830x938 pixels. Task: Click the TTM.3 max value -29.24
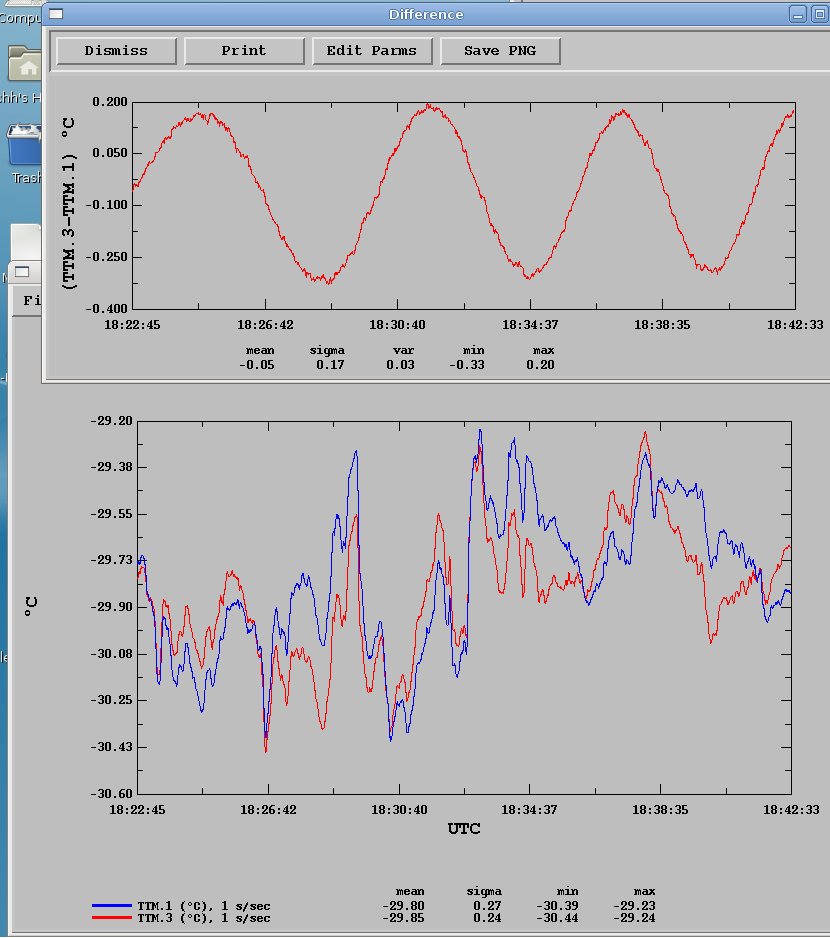pyautogui.click(x=634, y=918)
